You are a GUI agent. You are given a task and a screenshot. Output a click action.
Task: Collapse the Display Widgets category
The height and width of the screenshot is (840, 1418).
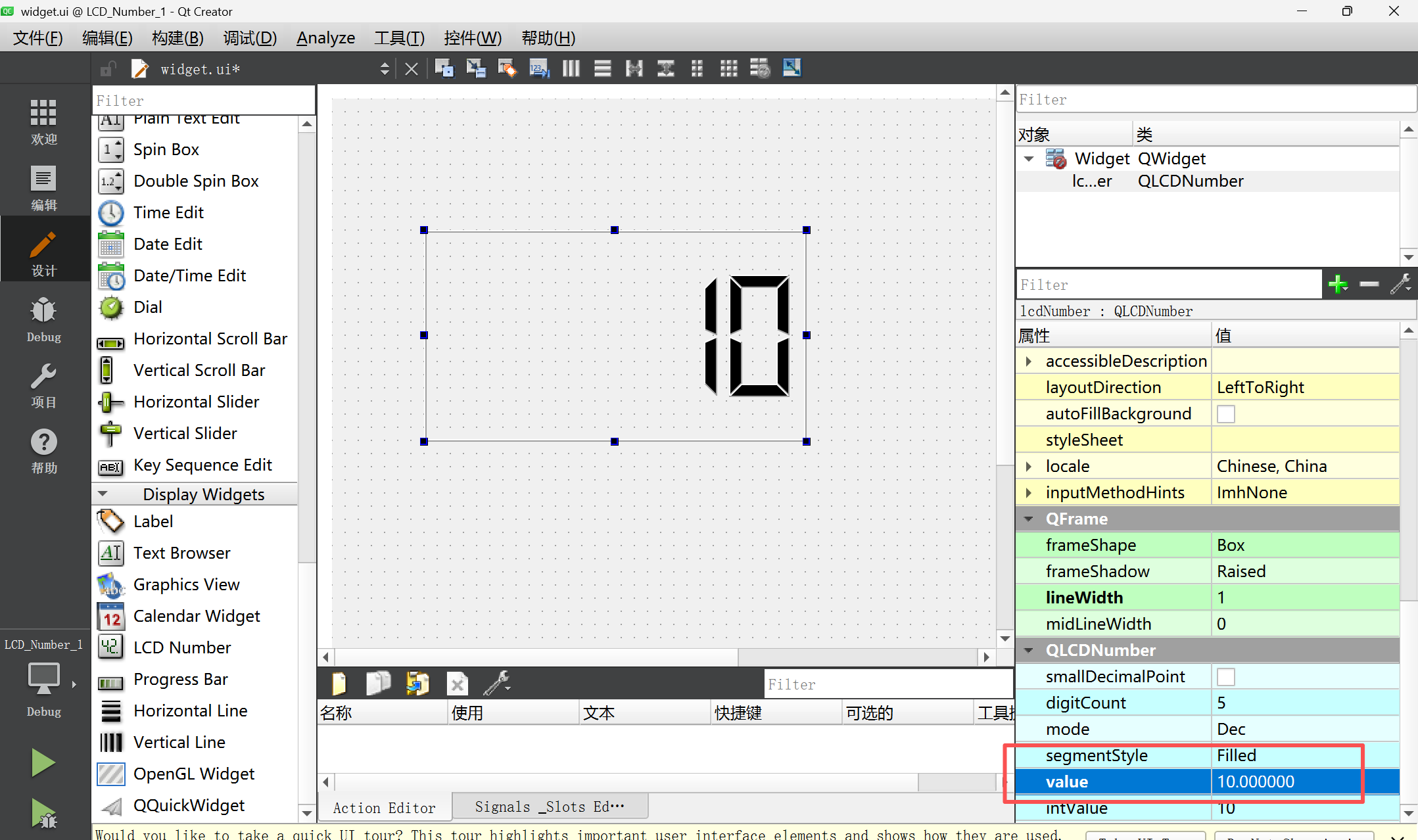[103, 494]
